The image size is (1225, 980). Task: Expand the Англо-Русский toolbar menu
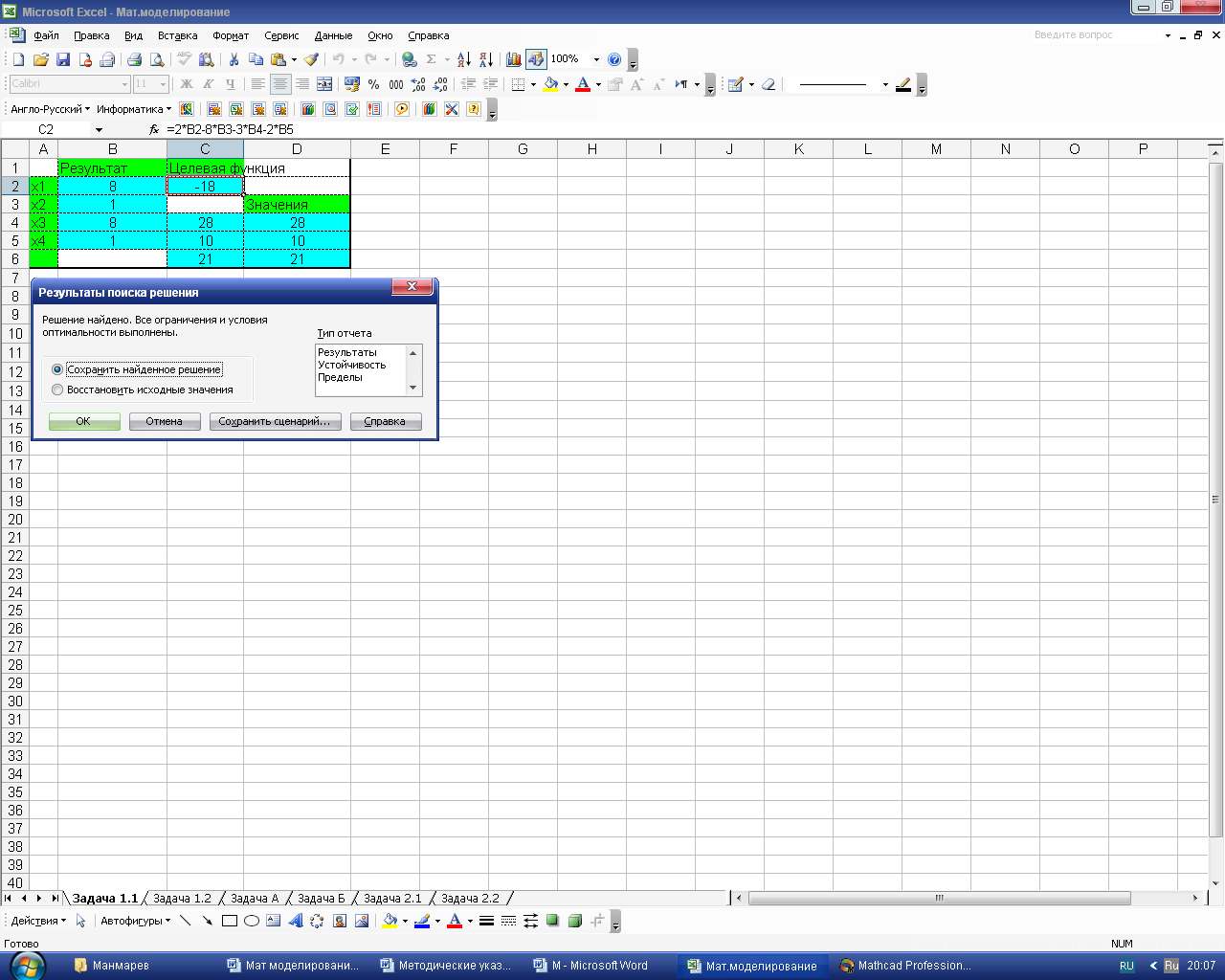[x=50, y=109]
